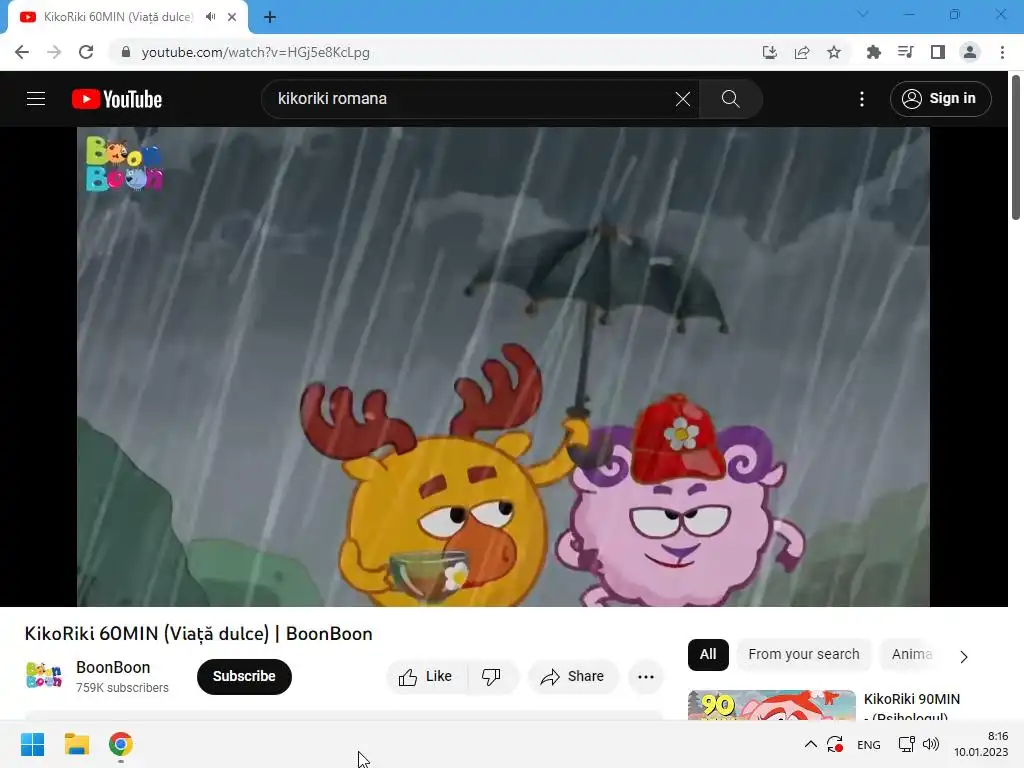Open Chrome three-dot menu
This screenshot has width=1024, height=768.
(x=1002, y=52)
